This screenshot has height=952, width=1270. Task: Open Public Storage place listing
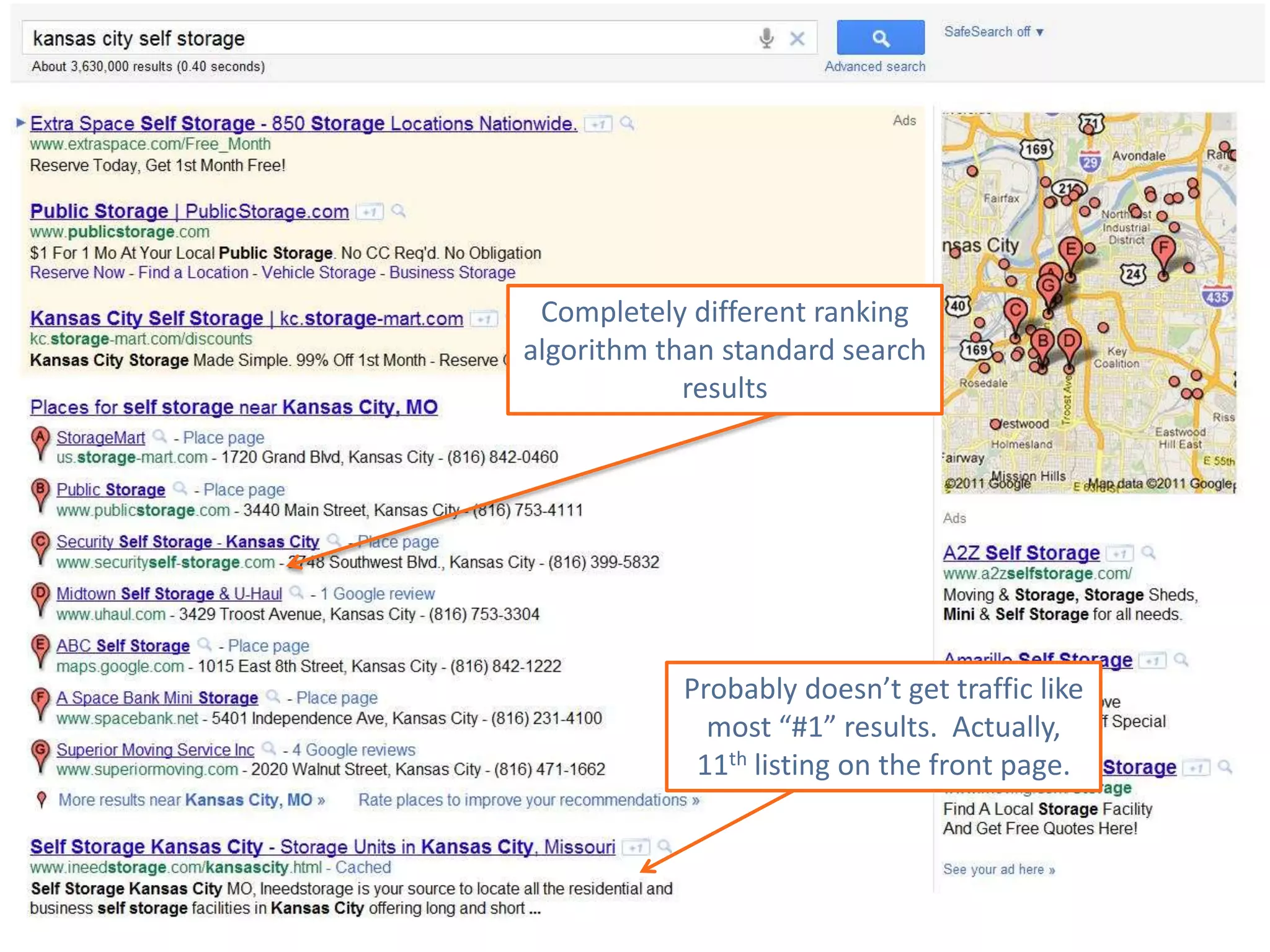110,490
